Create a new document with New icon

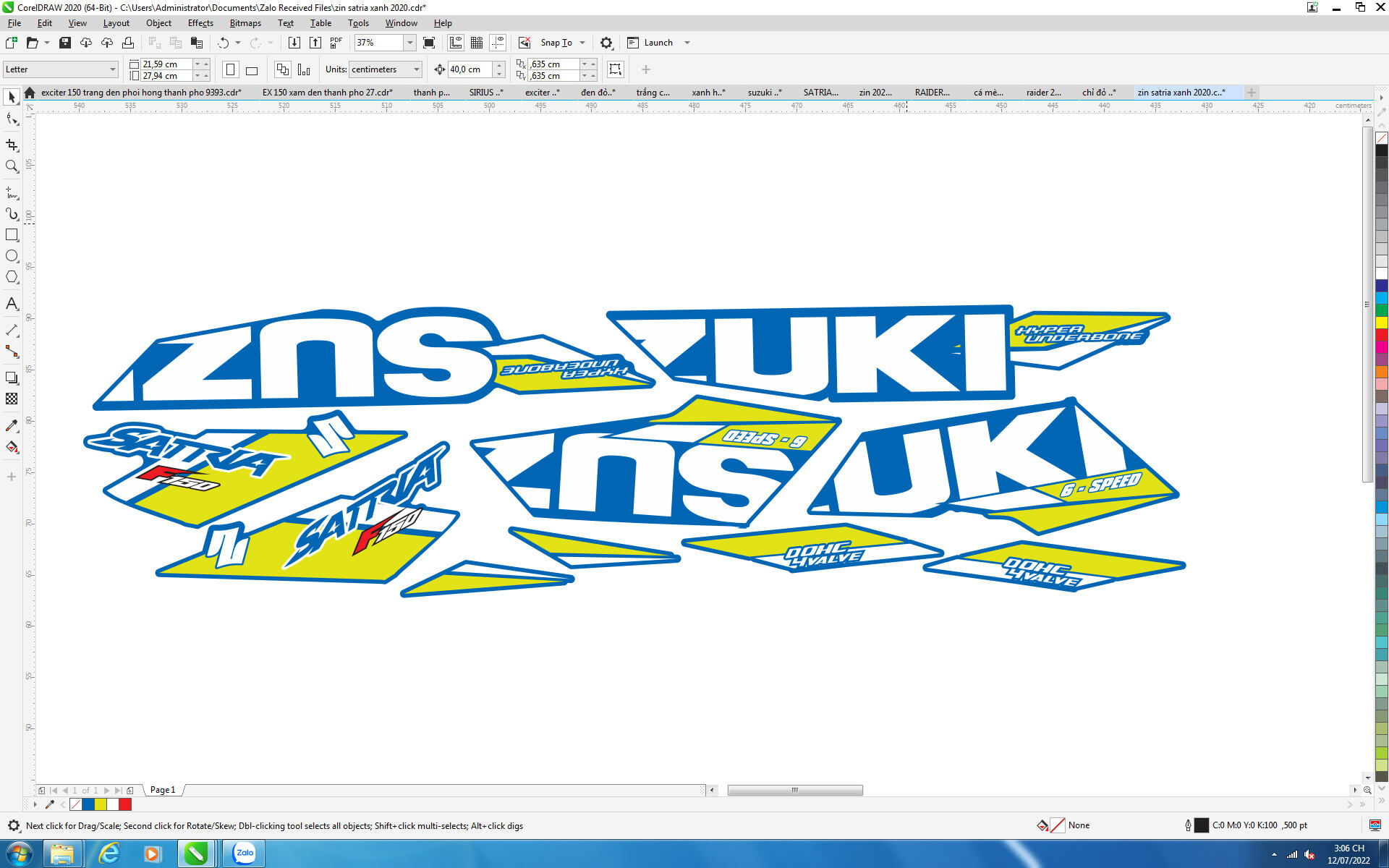point(12,43)
